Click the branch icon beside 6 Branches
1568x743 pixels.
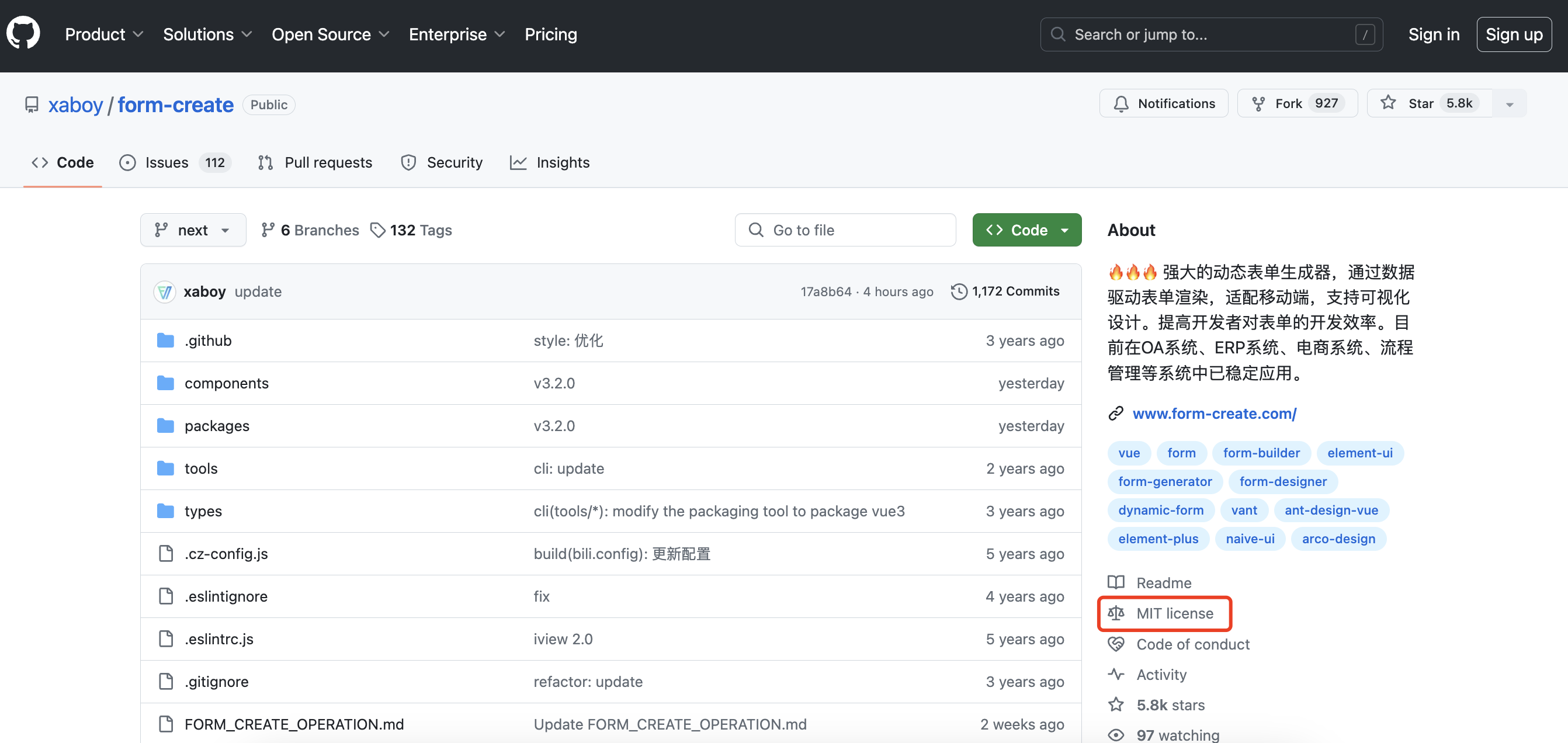(x=268, y=230)
